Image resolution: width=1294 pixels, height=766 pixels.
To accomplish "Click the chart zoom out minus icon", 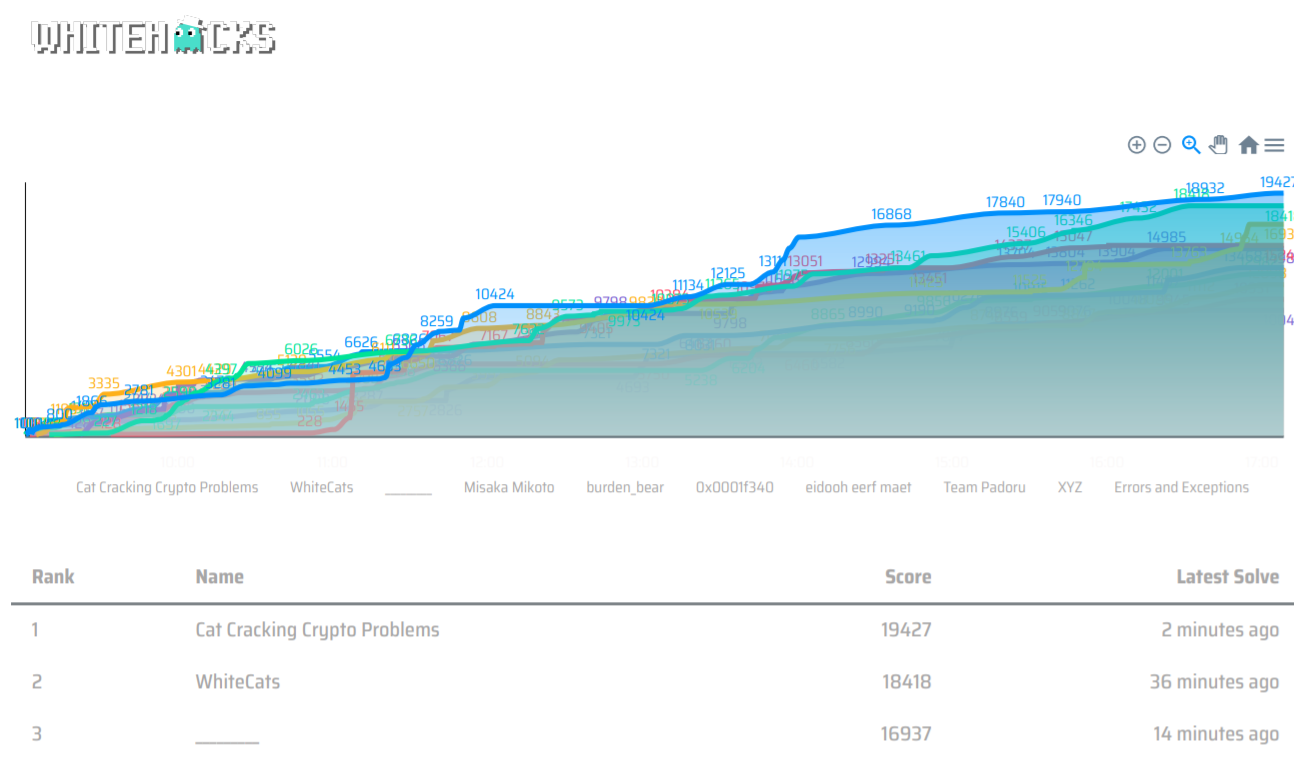I will (x=1162, y=145).
